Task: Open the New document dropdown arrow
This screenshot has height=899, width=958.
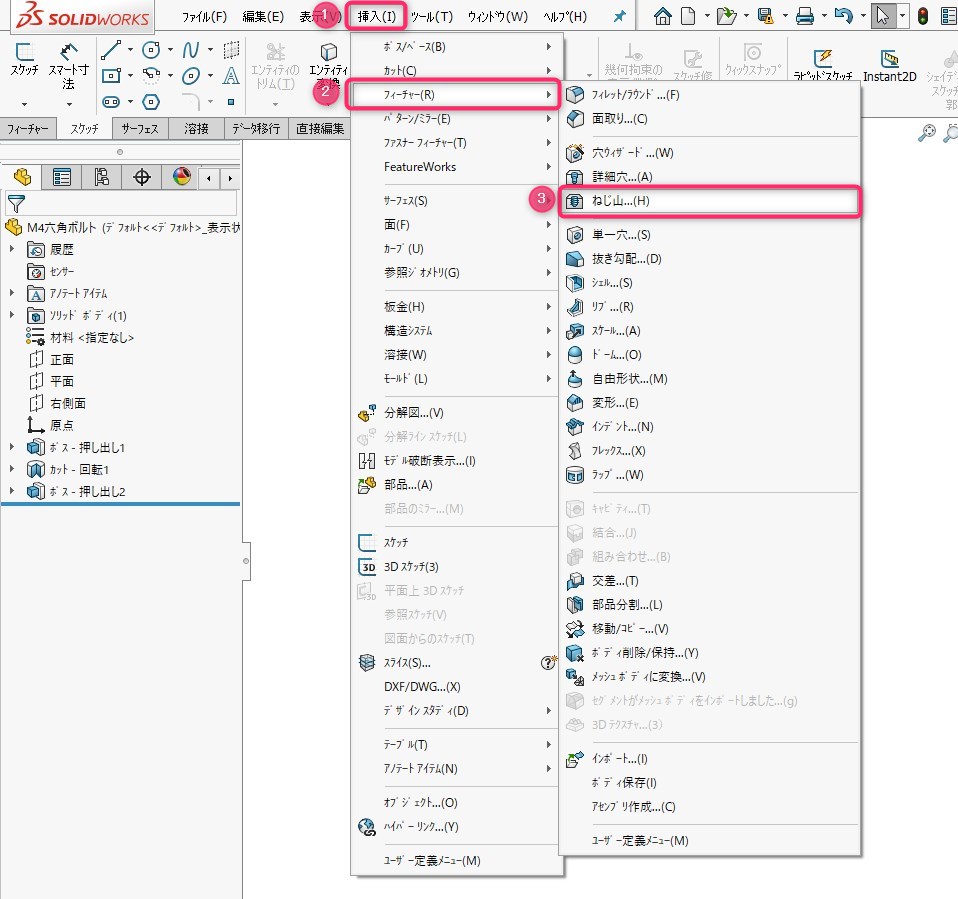Action: pos(706,17)
